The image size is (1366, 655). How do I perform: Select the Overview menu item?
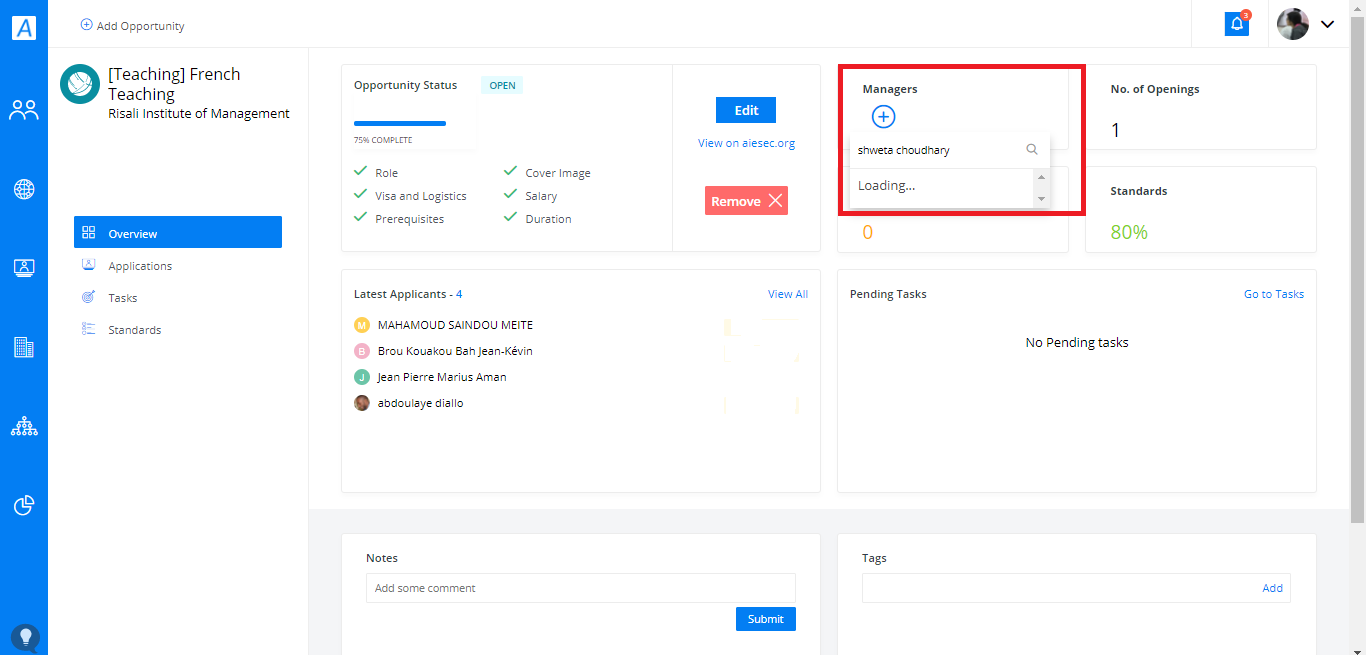pyautogui.click(x=178, y=233)
